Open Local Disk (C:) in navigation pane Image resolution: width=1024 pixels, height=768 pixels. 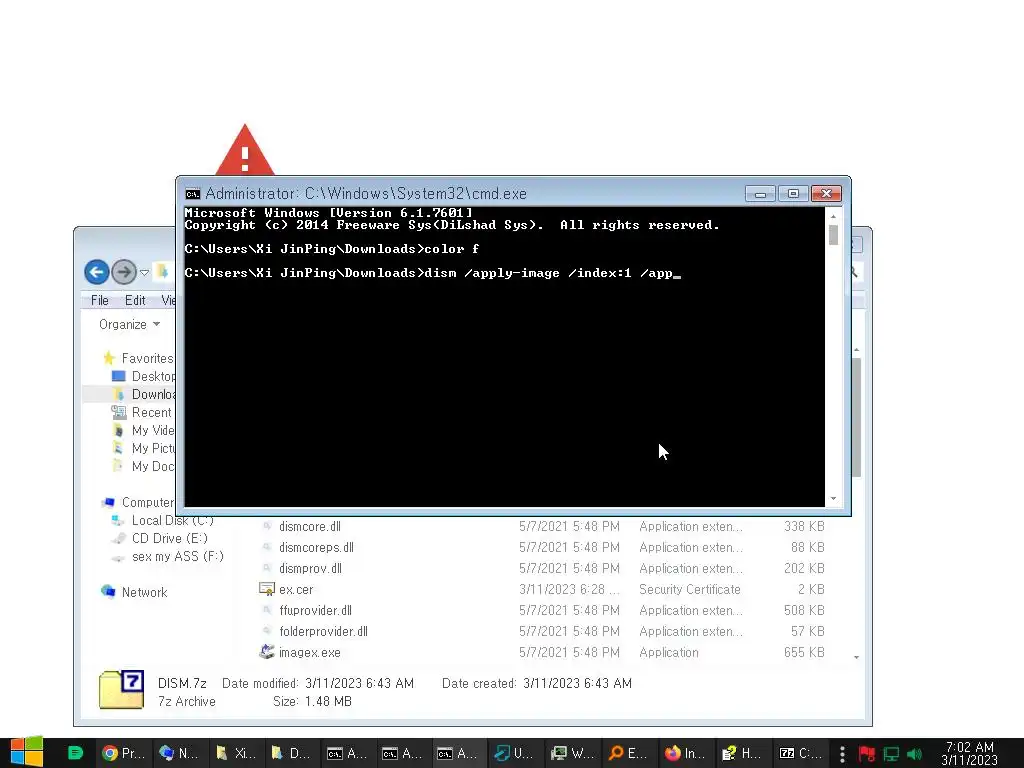[x=163, y=520]
